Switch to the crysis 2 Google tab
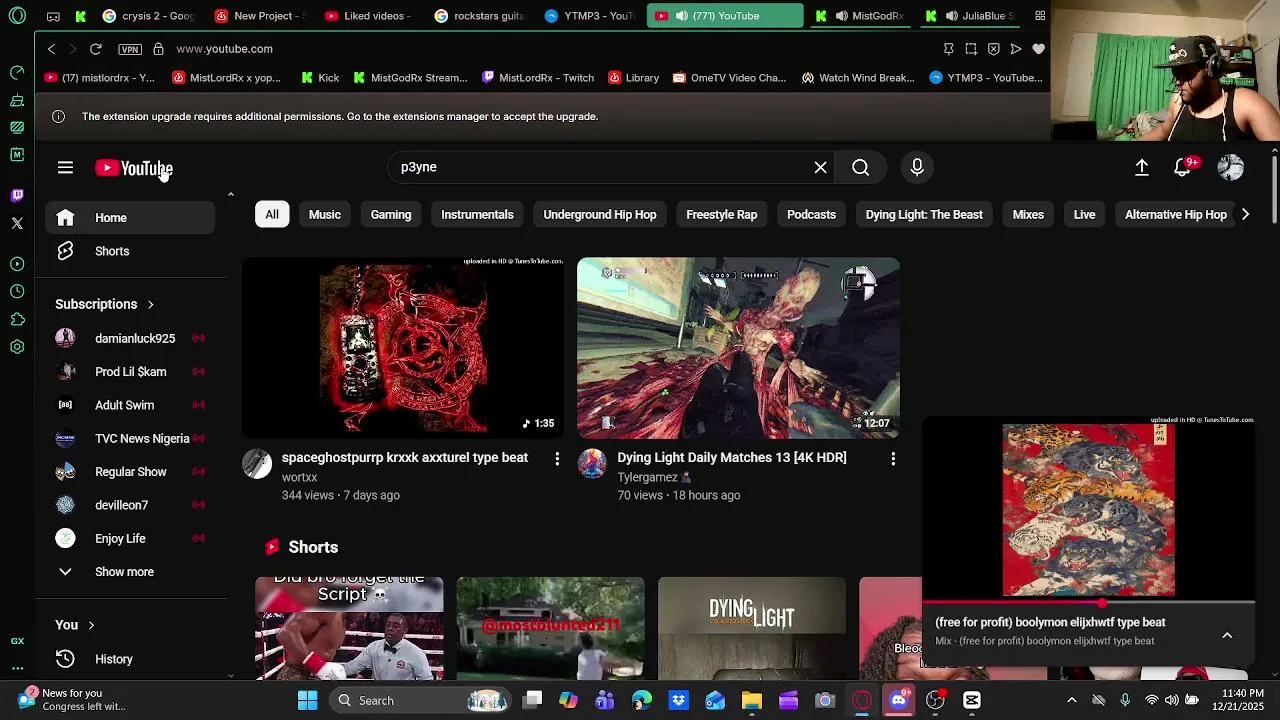Screen dimensions: 1280x720 [x=148, y=16]
